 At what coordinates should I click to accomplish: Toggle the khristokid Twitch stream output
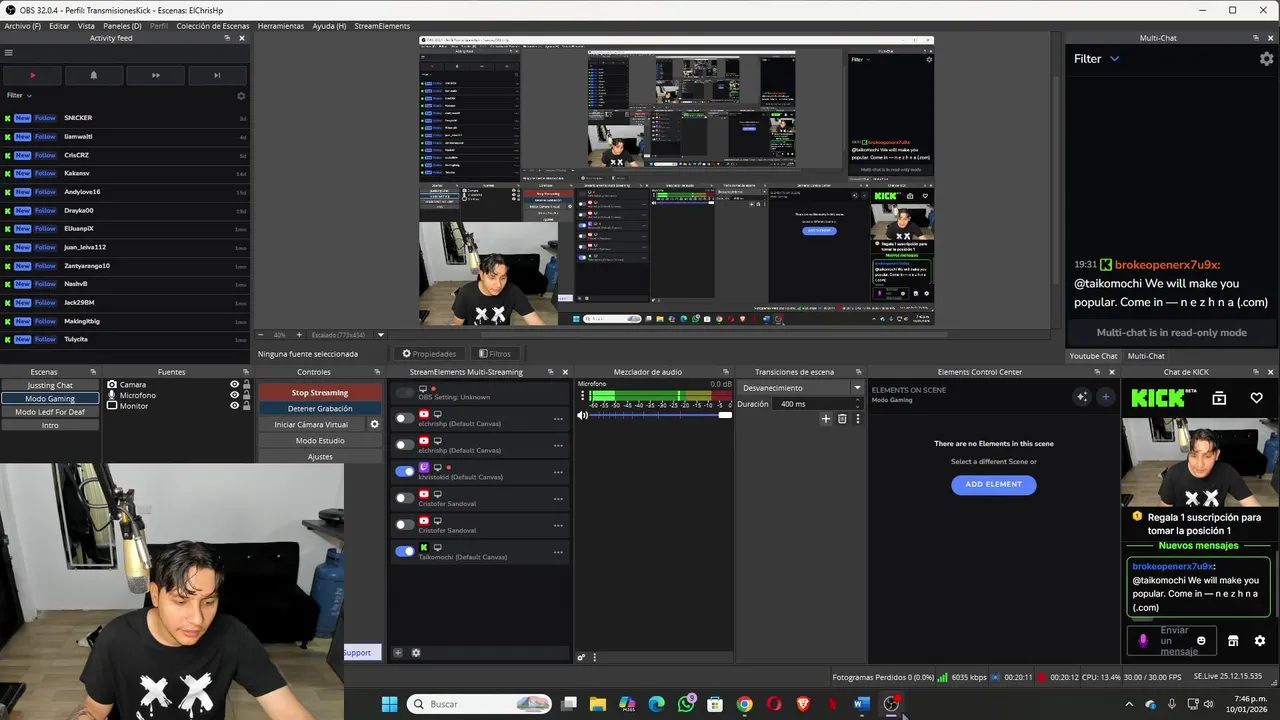click(x=404, y=471)
